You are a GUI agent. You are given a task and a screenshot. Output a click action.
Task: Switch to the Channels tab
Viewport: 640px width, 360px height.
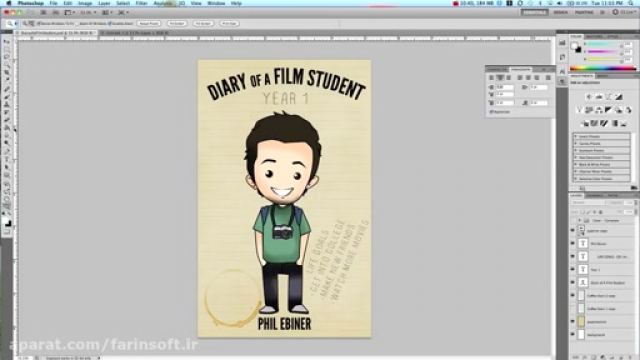pyautogui.click(x=594, y=196)
